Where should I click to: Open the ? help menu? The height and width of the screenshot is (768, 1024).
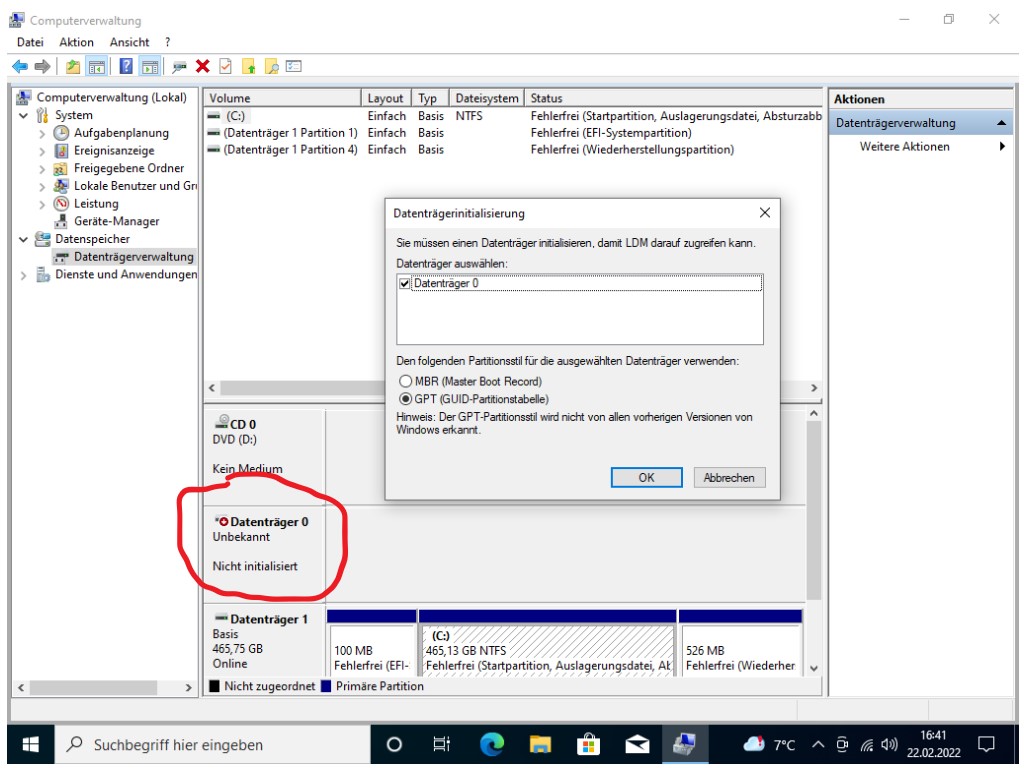168,42
